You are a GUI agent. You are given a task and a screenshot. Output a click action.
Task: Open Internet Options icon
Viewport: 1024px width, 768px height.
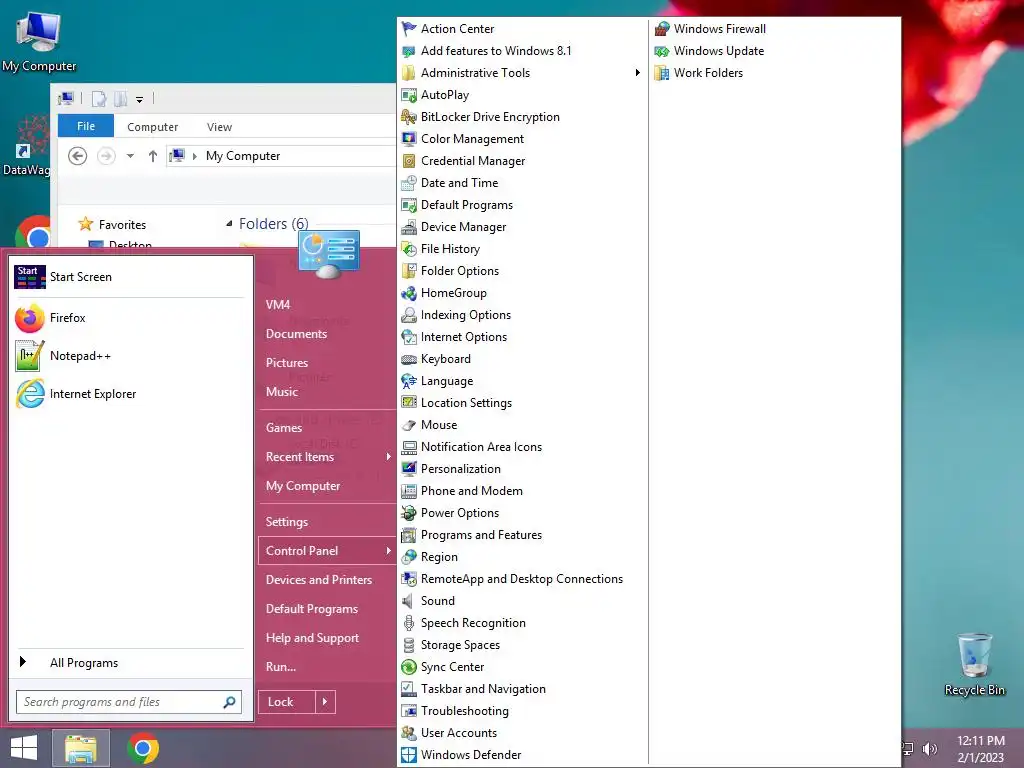(x=409, y=337)
